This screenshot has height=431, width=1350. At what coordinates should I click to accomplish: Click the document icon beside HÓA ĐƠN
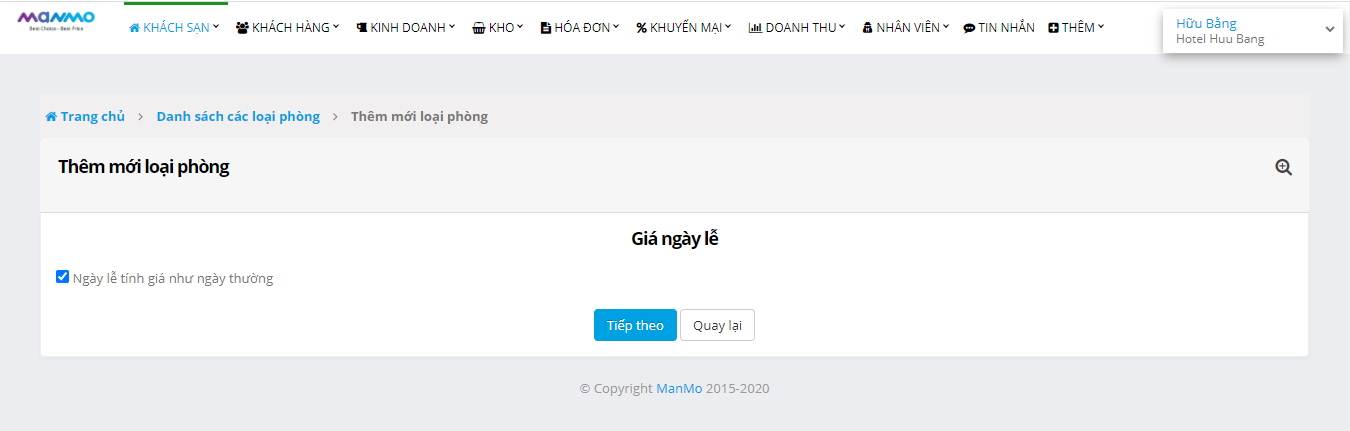point(545,28)
